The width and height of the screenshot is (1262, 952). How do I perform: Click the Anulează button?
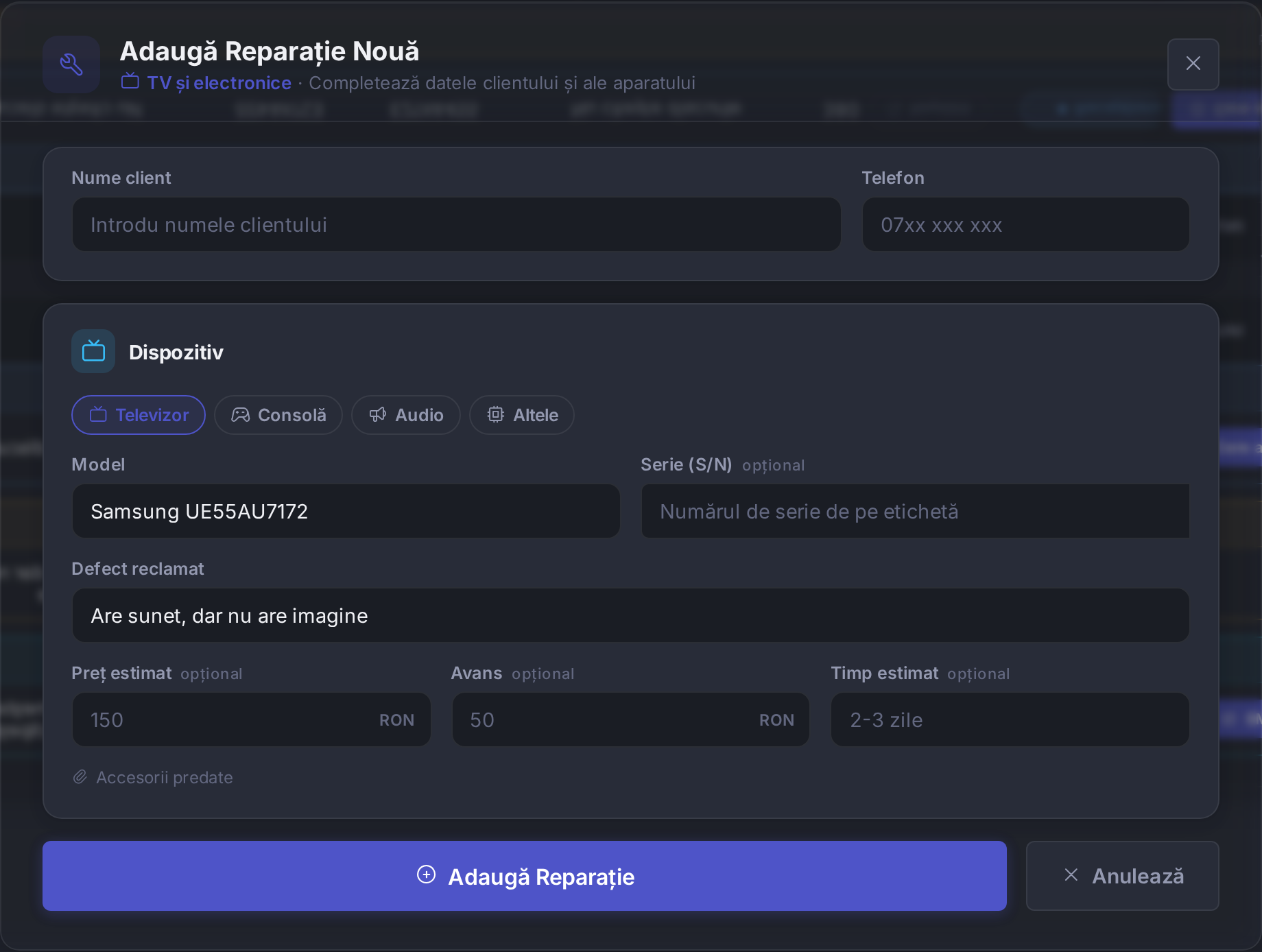pyautogui.click(x=1122, y=876)
